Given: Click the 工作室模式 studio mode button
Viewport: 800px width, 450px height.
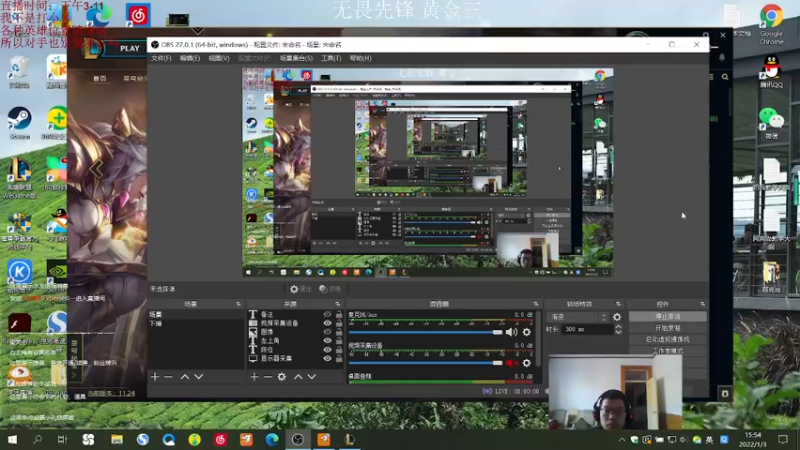Looking at the screenshot, I should click(x=667, y=351).
